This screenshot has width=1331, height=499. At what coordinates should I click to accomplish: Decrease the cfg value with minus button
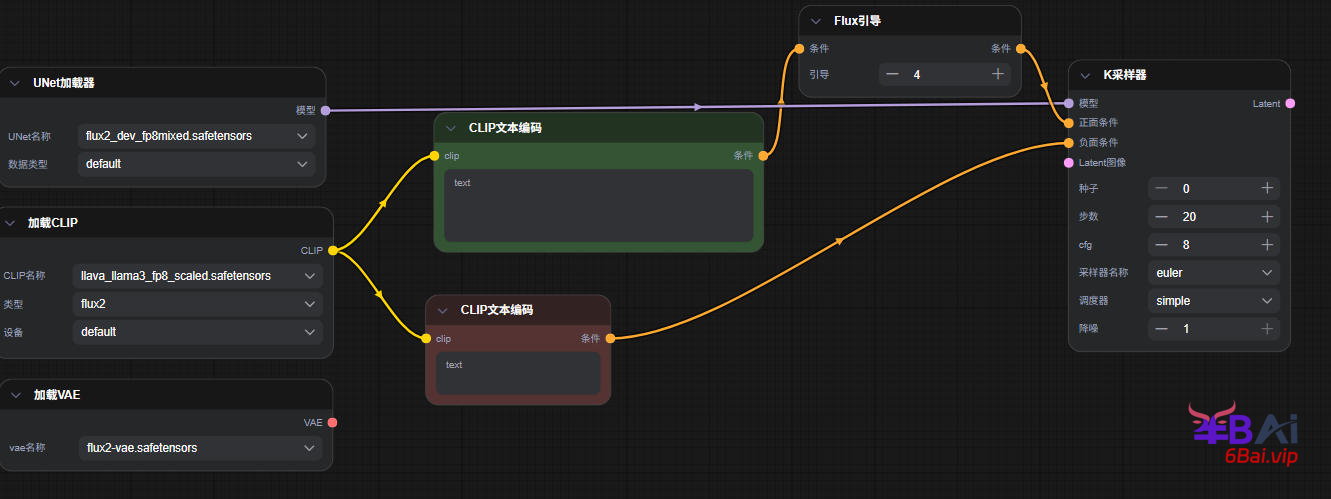[x=1161, y=244]
